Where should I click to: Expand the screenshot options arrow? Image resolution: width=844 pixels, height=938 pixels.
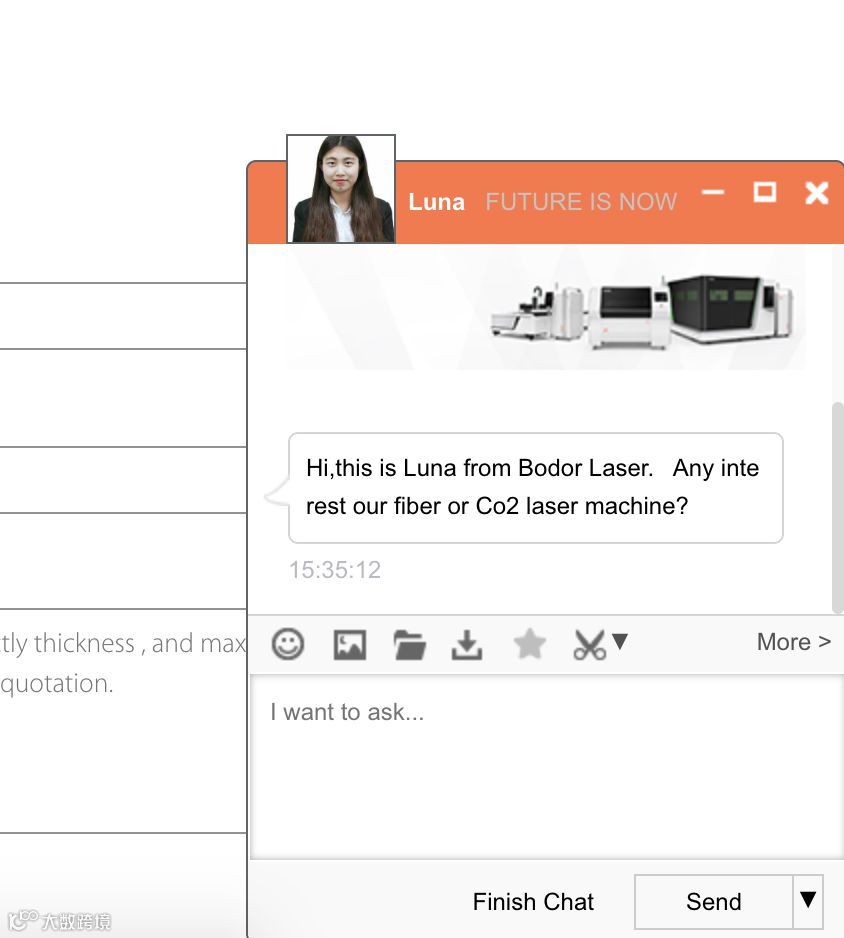pyautogui.click(x=620, y=641)
